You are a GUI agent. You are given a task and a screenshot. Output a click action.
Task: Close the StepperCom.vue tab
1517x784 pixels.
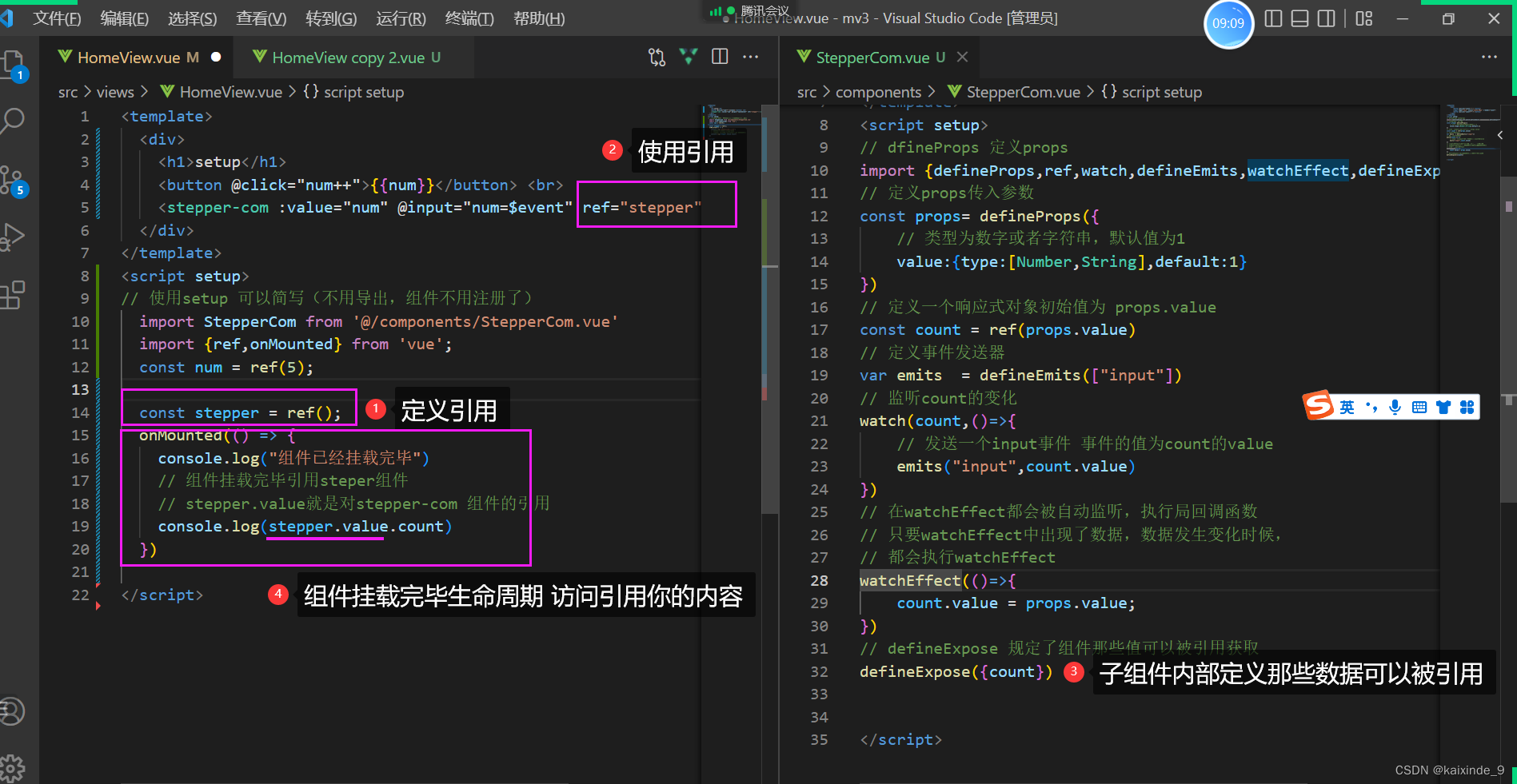pos(963,57)
